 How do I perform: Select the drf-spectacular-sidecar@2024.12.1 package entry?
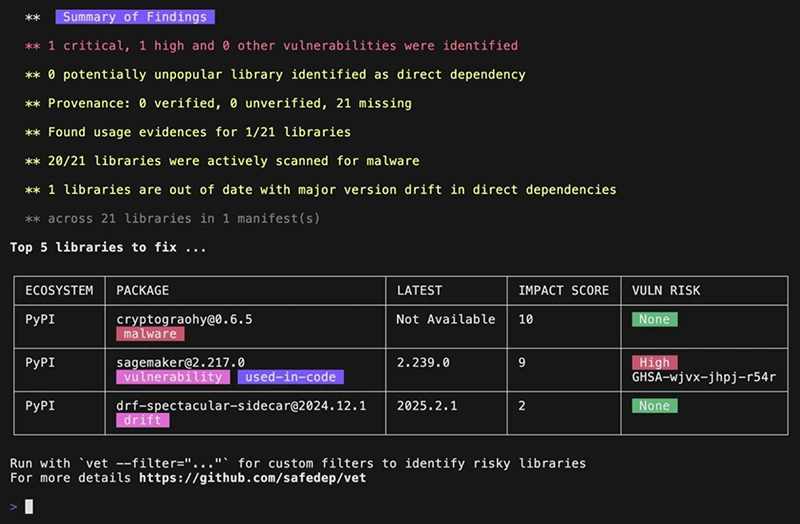pyautogui.click(x=241, y=406)
